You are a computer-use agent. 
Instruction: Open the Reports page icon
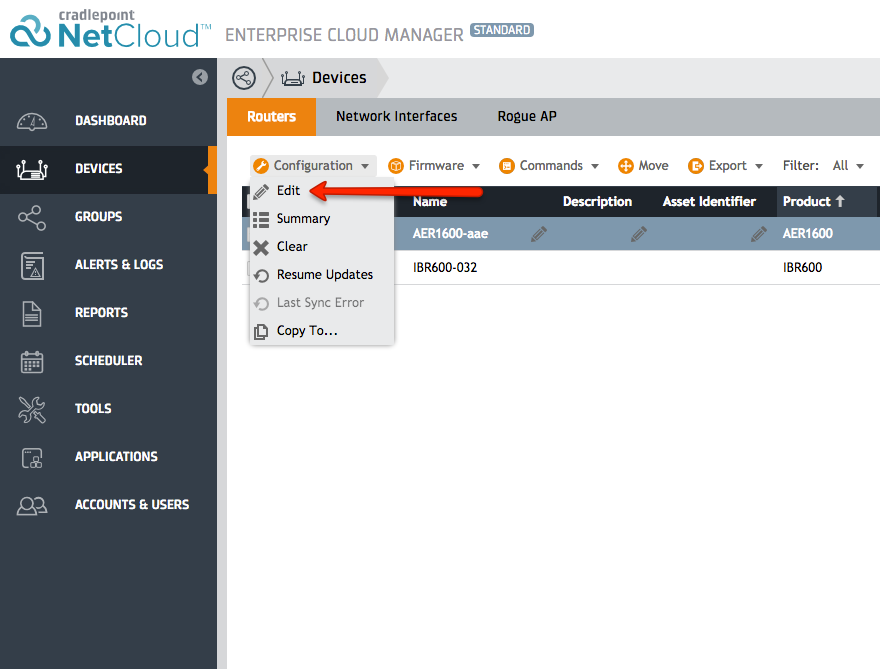click(x=32, y=314)
